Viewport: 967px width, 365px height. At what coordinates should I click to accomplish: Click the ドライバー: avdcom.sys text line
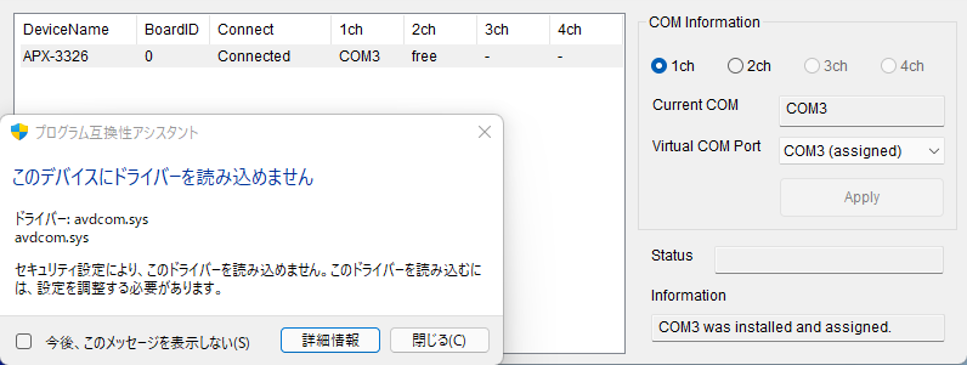pyautogui.click(x=81, y=219)
